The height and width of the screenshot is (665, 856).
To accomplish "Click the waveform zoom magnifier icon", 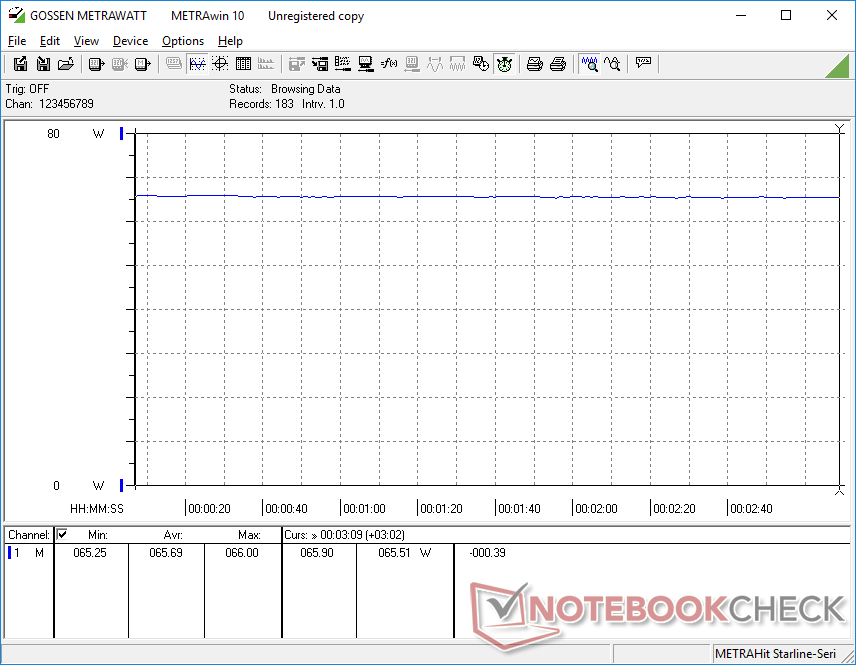I will [589, 64].
